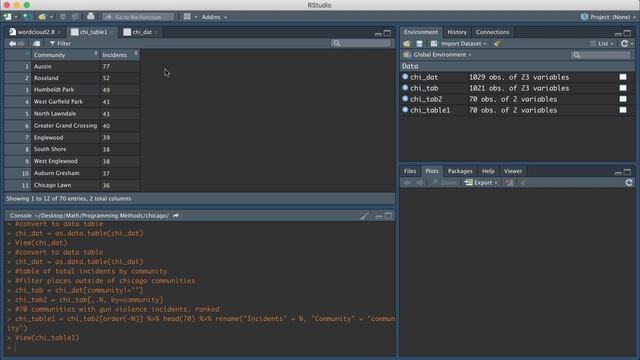Open the Addins dropdown
This screenshot has width=640, height=360.
click(x=214, y=17)
